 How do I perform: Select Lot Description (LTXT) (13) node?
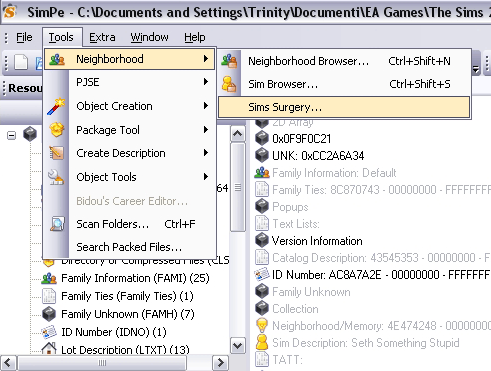click(x=125, y=349)
